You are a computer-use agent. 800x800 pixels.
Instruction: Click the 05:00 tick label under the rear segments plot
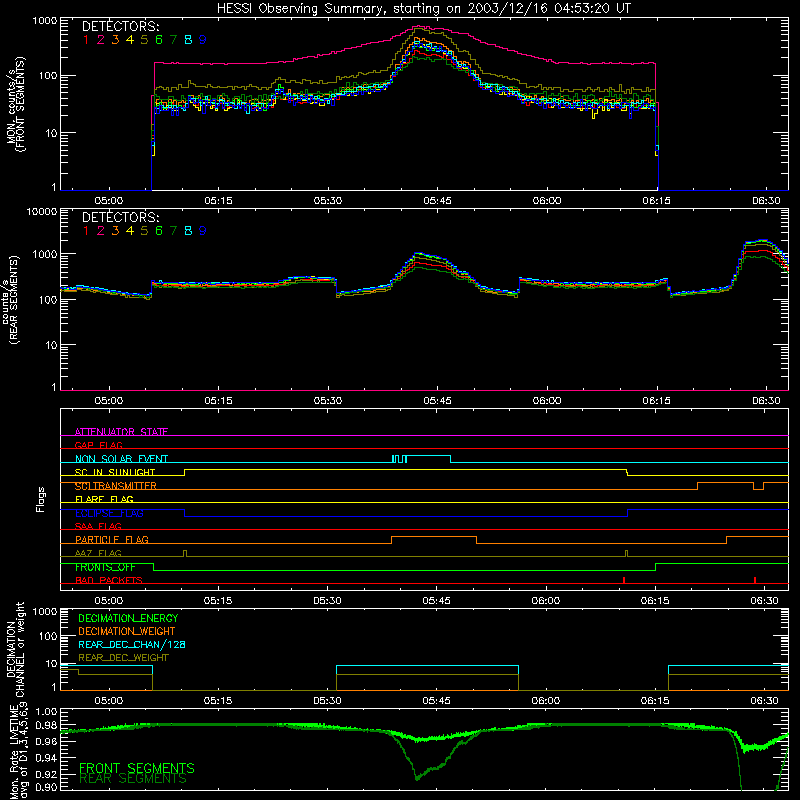coord(109,401)
